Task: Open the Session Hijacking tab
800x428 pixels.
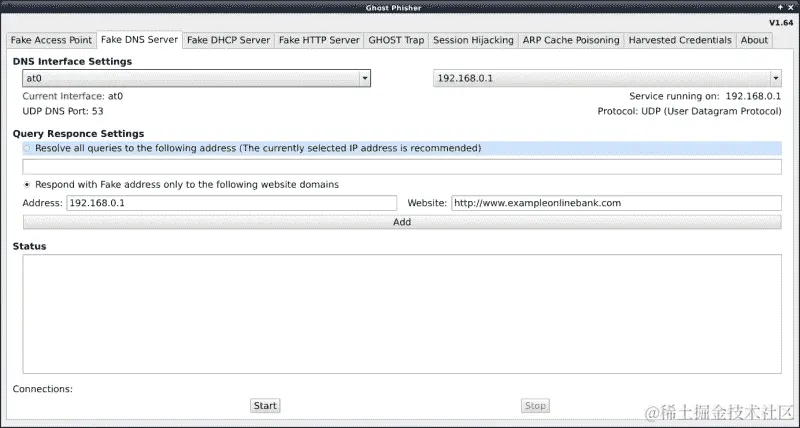Action: click(x=473, y=40)
